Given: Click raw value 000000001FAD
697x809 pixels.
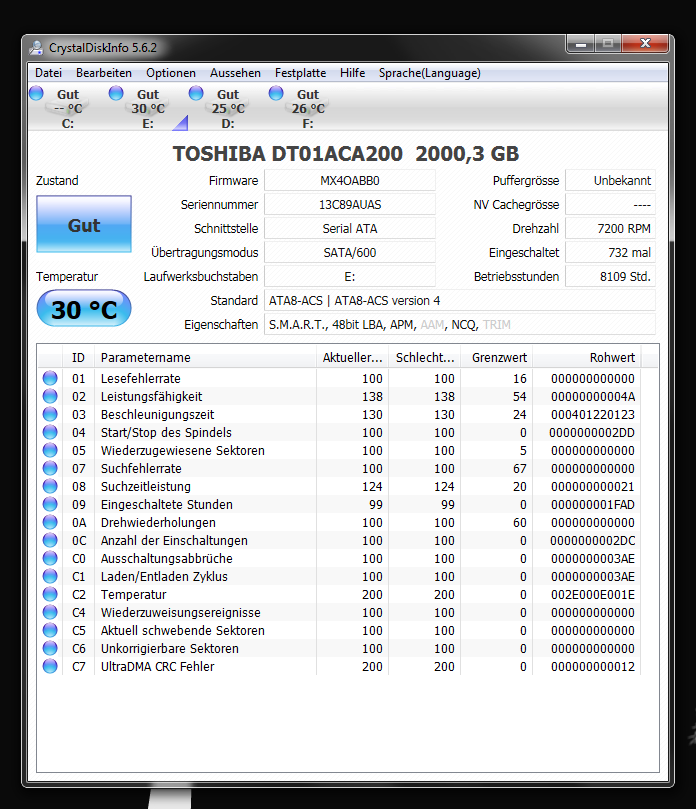Looking at the screenshot, I should coord(593,505).
